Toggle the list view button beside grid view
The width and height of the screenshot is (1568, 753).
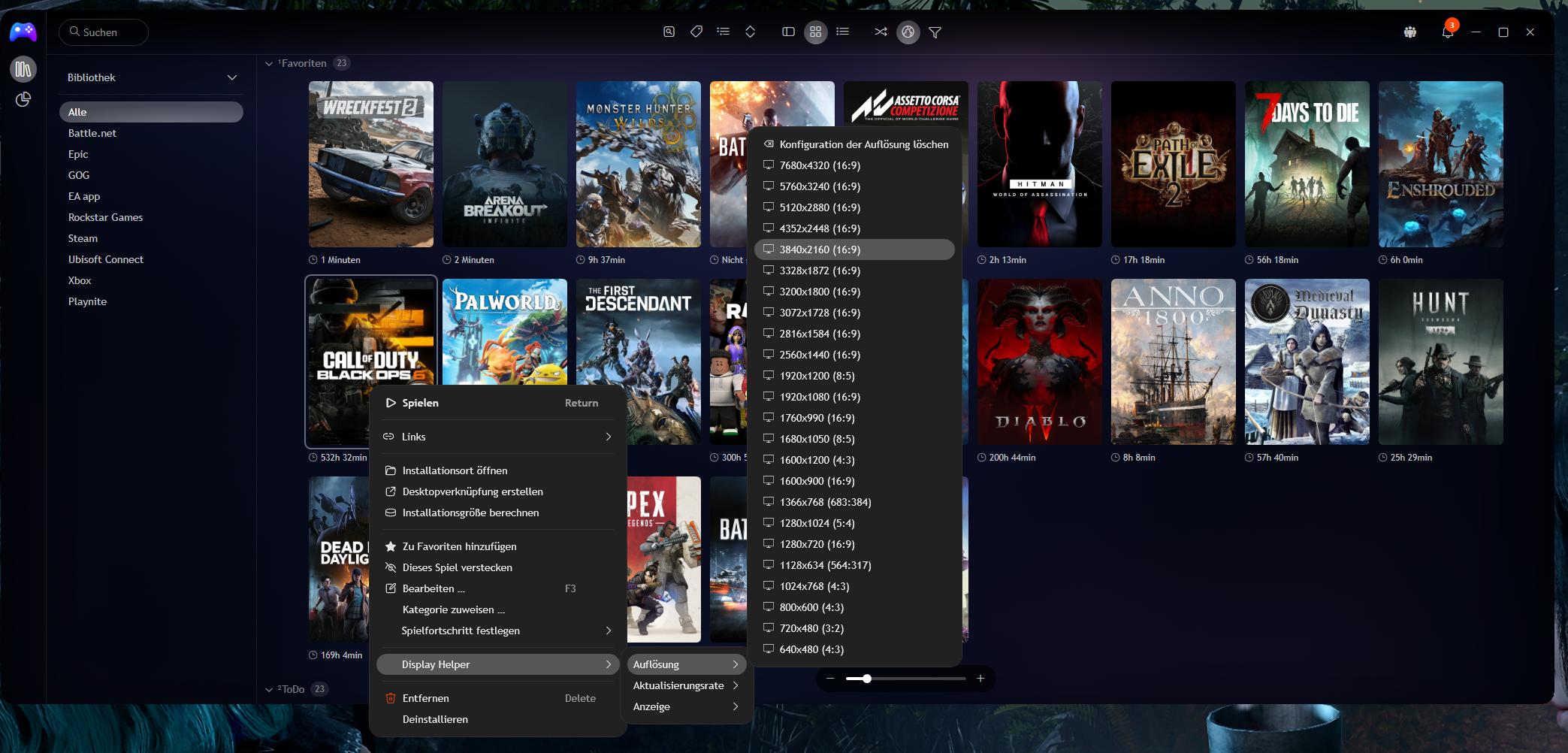pyautogui.click(x=843, y=32)
